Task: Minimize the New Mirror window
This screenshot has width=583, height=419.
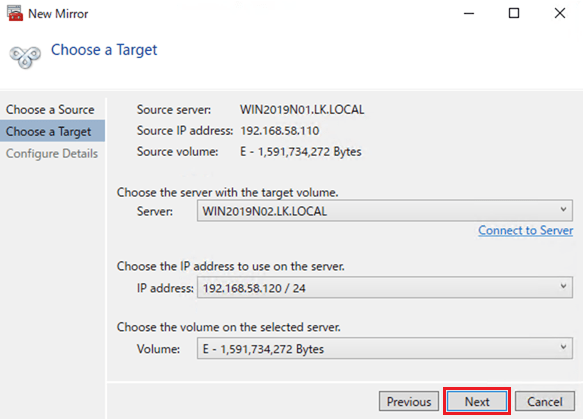Action: click(469, 13)
